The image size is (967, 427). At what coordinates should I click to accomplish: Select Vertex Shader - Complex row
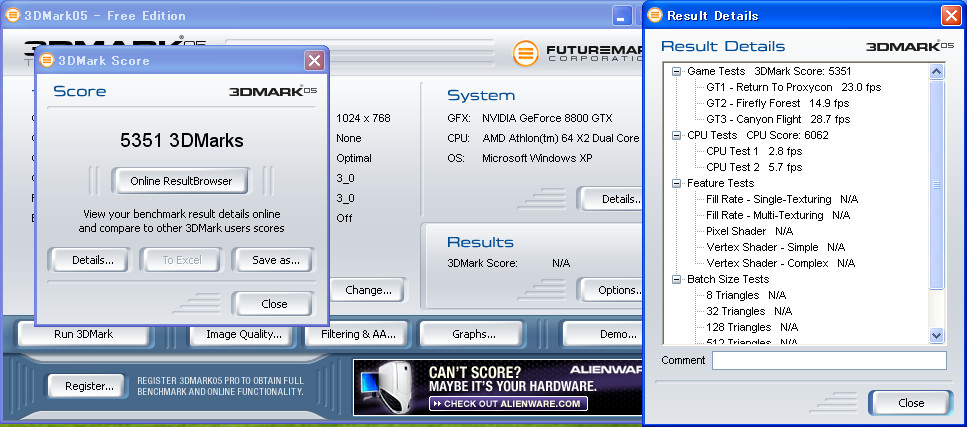tap(780, 263)
